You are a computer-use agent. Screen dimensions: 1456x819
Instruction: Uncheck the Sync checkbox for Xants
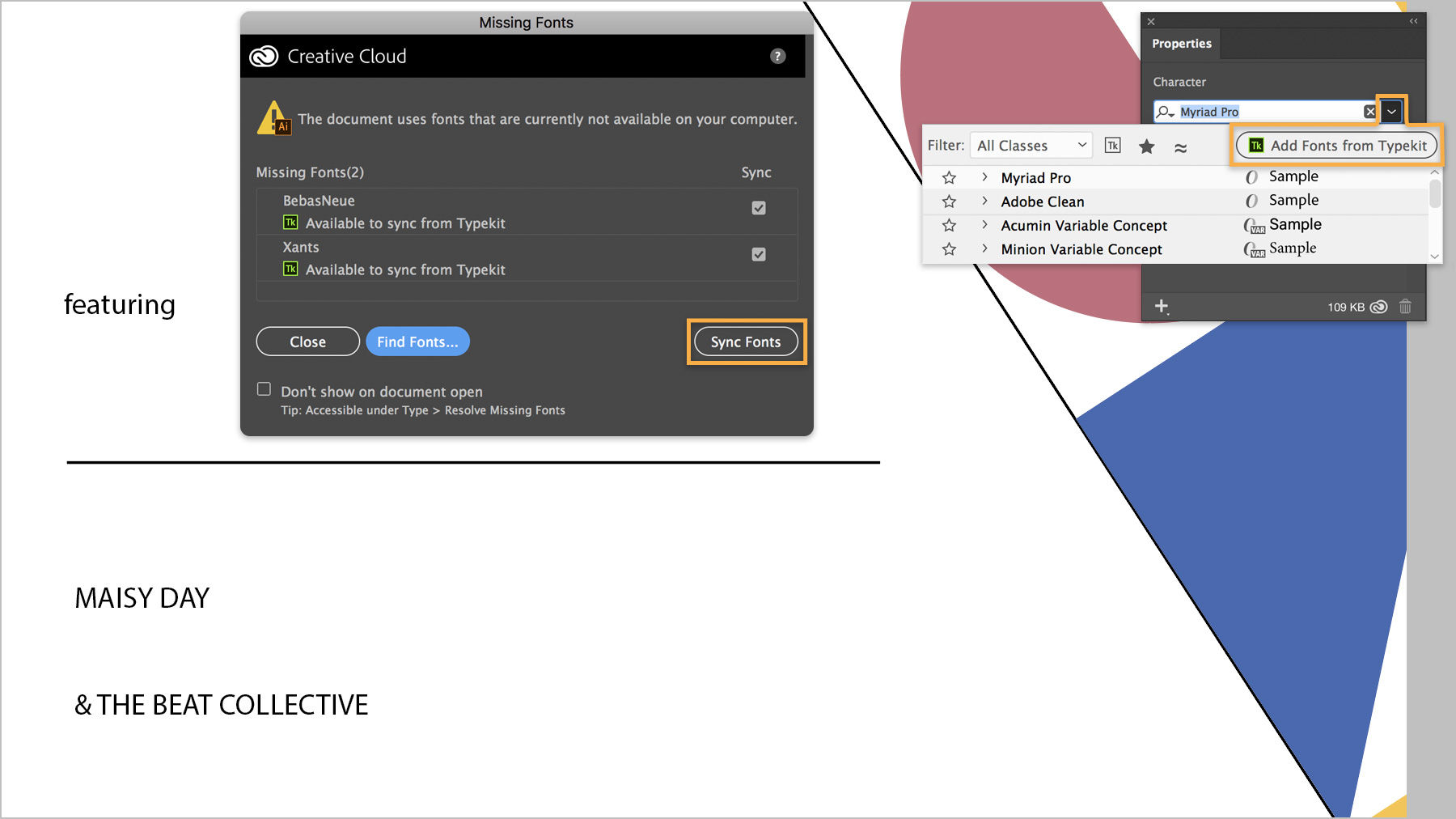point(758,254)
